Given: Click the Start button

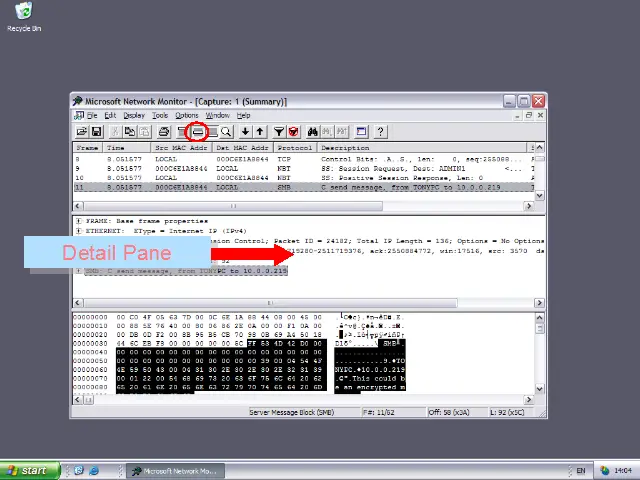Looking at the screenshot, I should [x=30, y=471].
